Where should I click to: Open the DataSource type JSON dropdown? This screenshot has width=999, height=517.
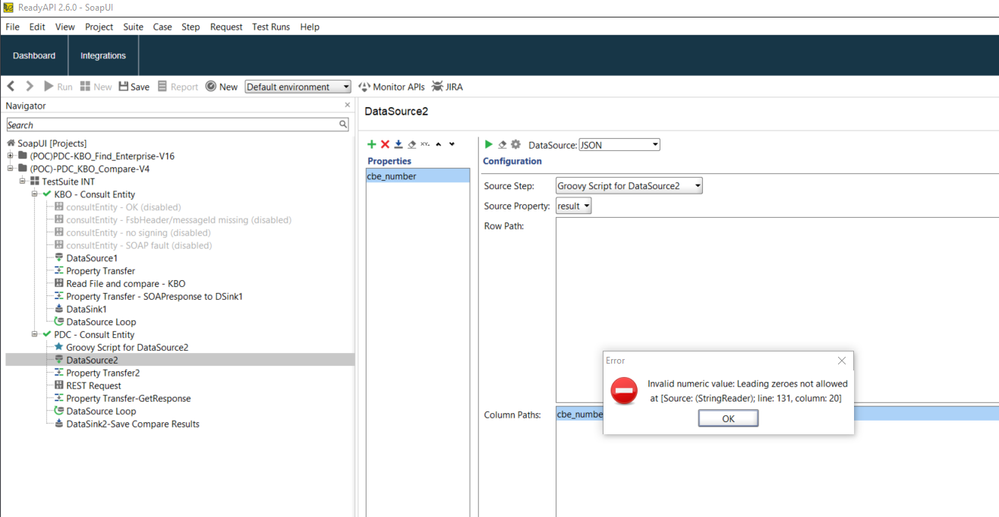point(619,145)
